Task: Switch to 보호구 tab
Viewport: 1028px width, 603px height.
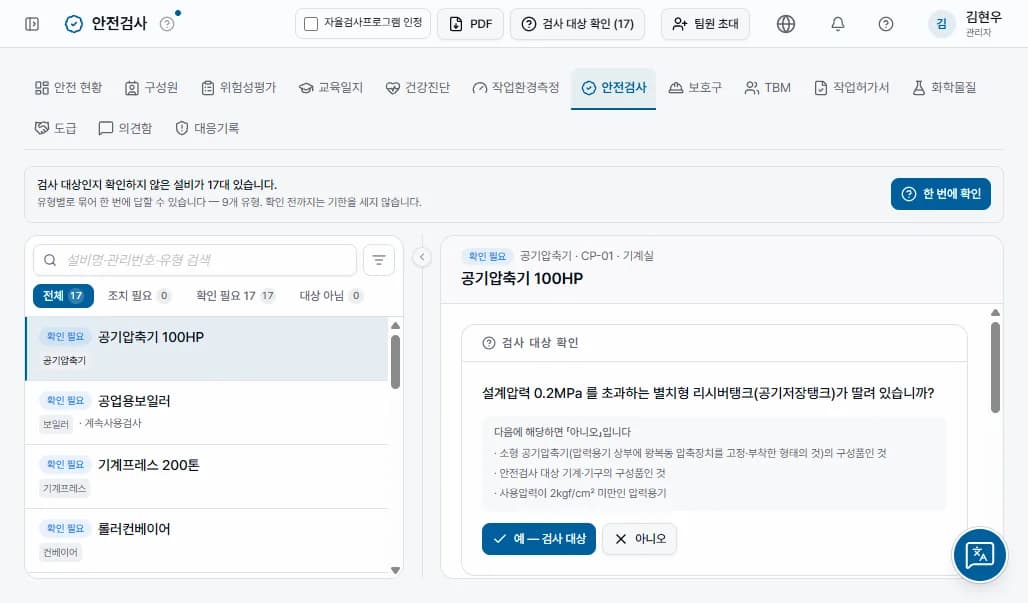Action: point(696,88)
